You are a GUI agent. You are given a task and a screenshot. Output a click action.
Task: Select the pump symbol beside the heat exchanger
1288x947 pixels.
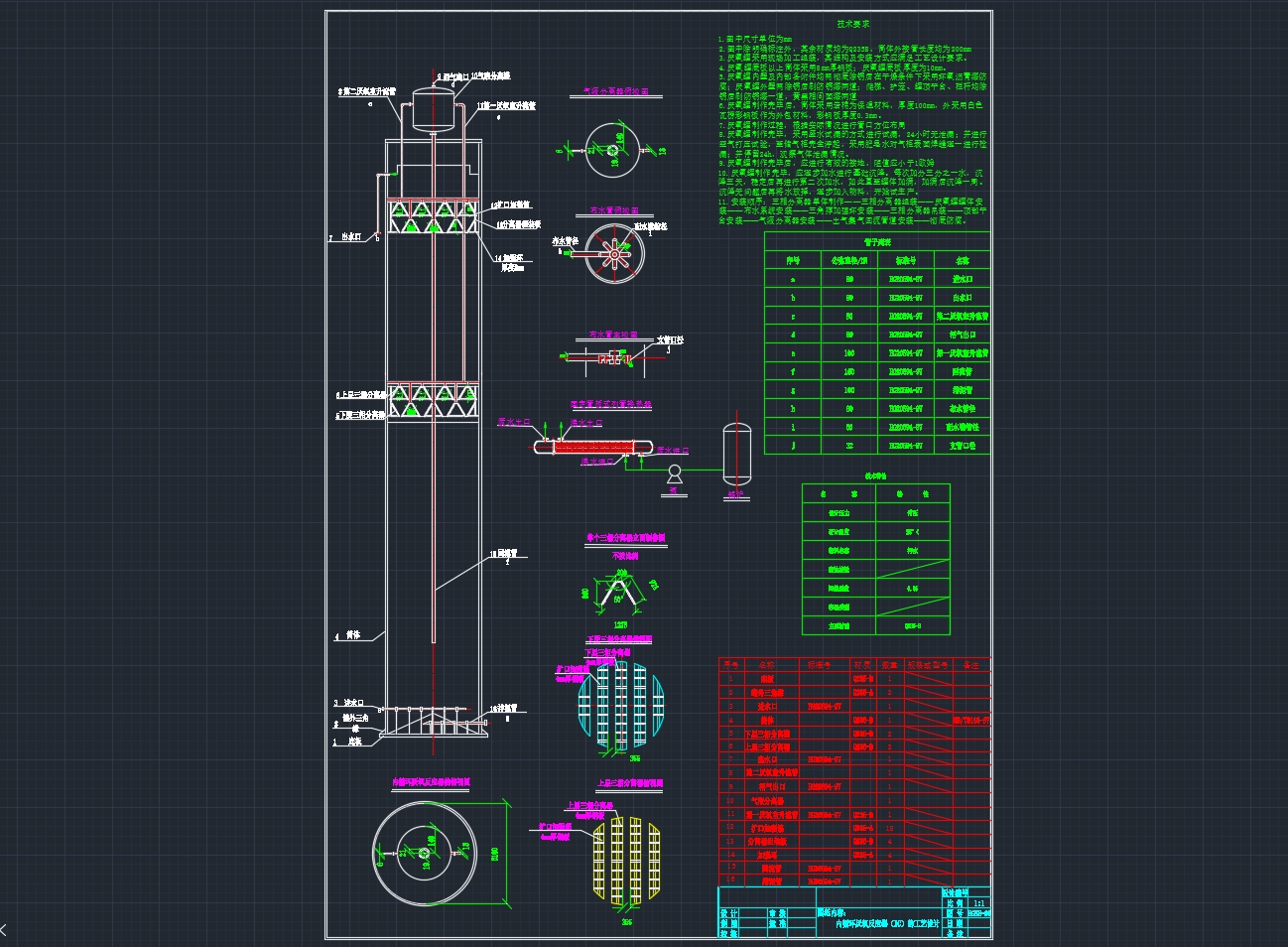674,473
